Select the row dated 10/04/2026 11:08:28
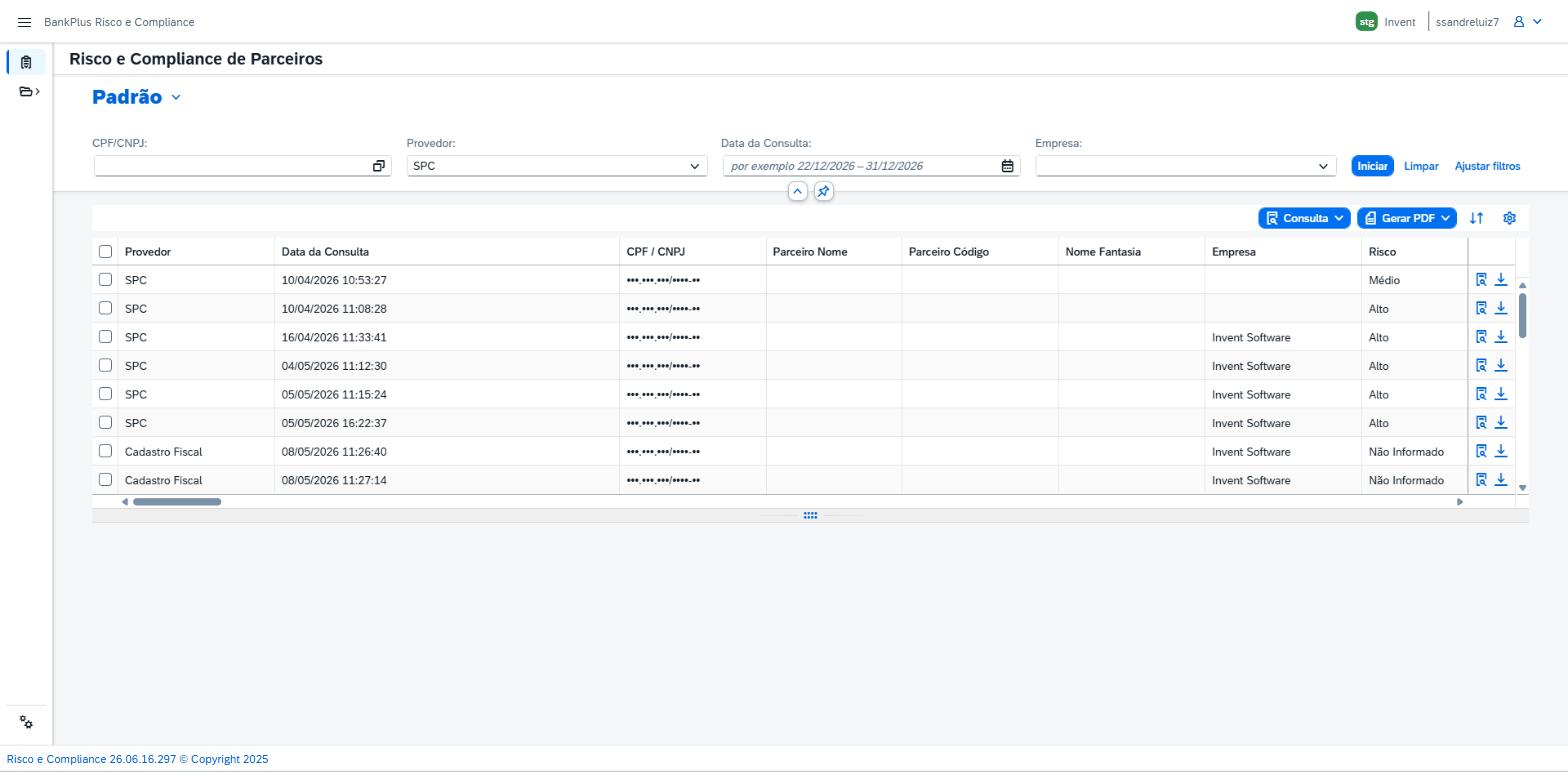Viewport: 1568px width, 772px height. [x=105, y=308]
